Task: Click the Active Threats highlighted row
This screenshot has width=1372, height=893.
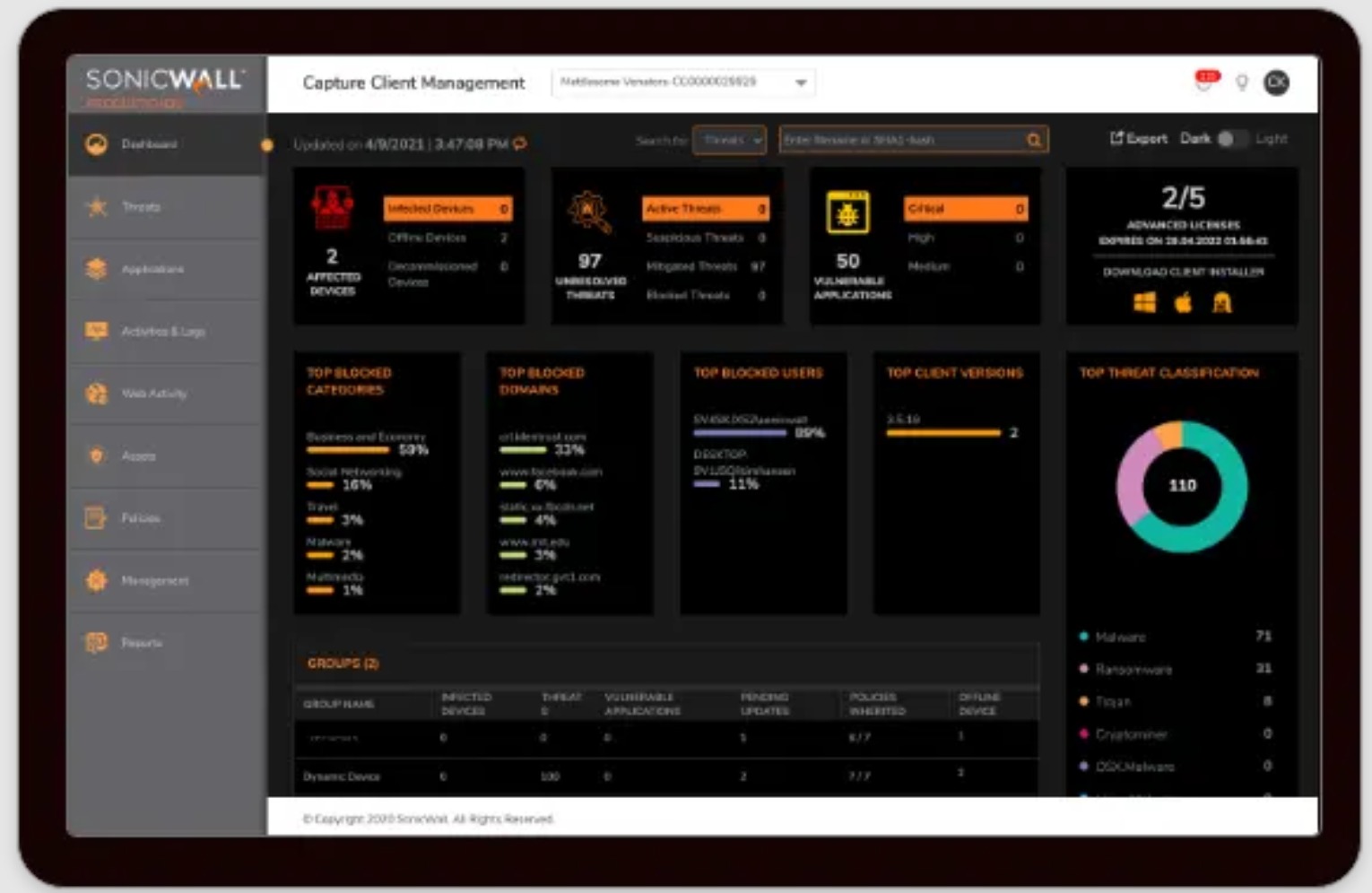Action: 705,209
